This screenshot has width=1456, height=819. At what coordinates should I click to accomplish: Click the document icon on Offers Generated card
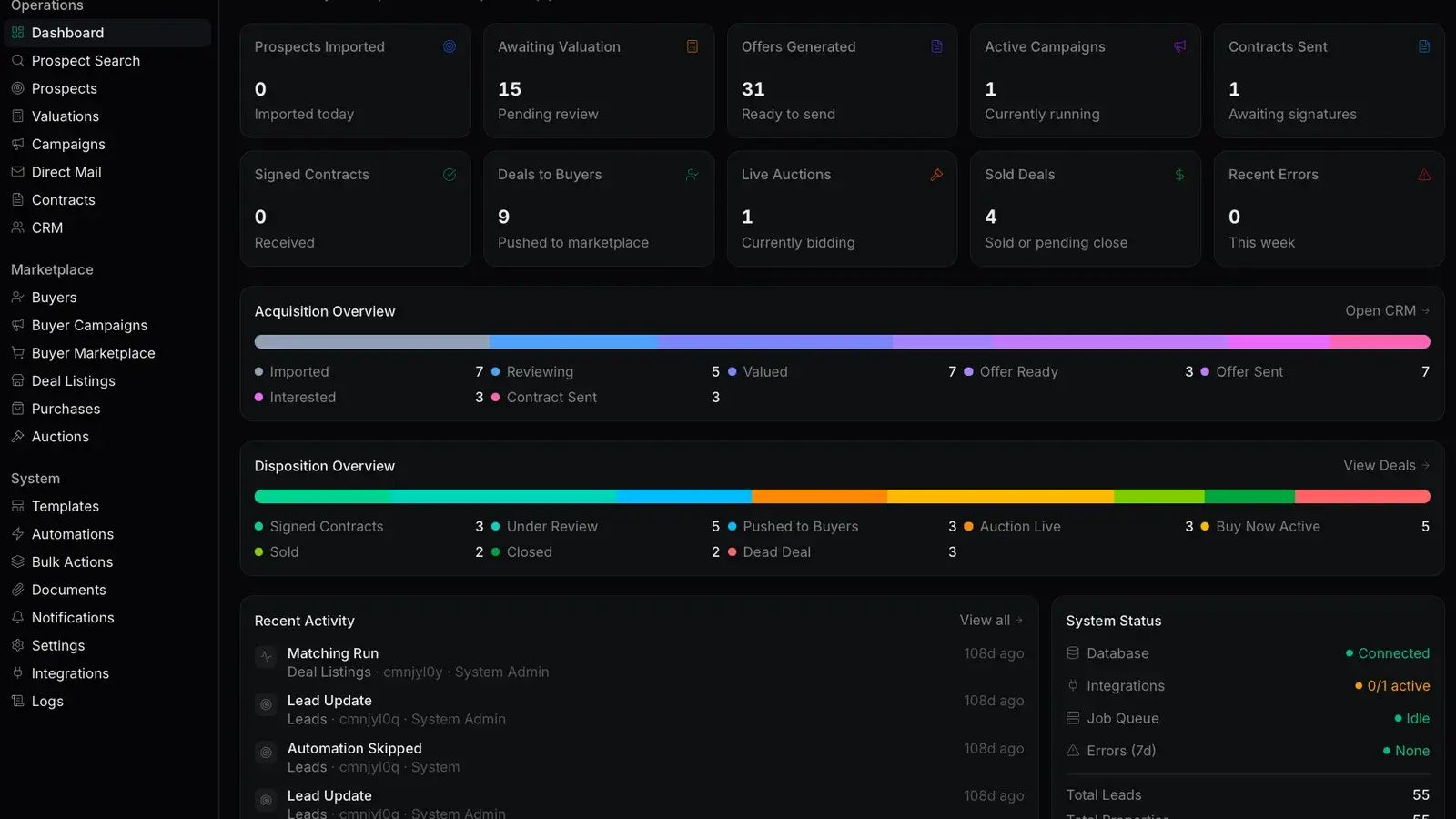[x=936, y=46]
